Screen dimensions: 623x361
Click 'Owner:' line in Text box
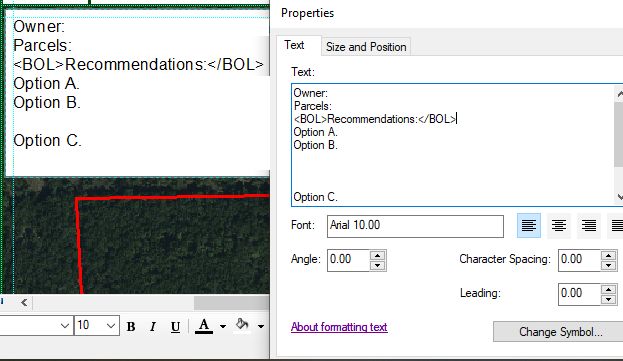click(x=311, y=93)
